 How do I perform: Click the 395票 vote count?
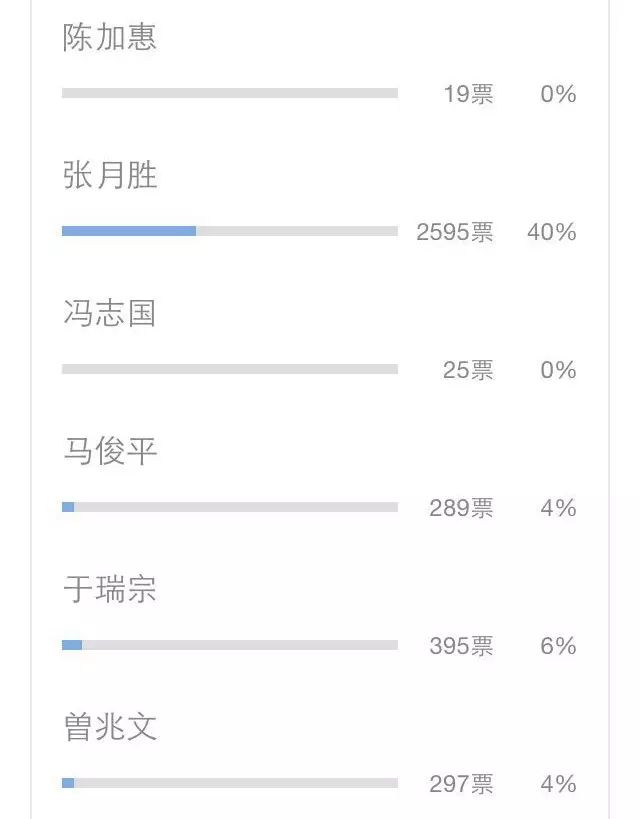tap(461, 646)
